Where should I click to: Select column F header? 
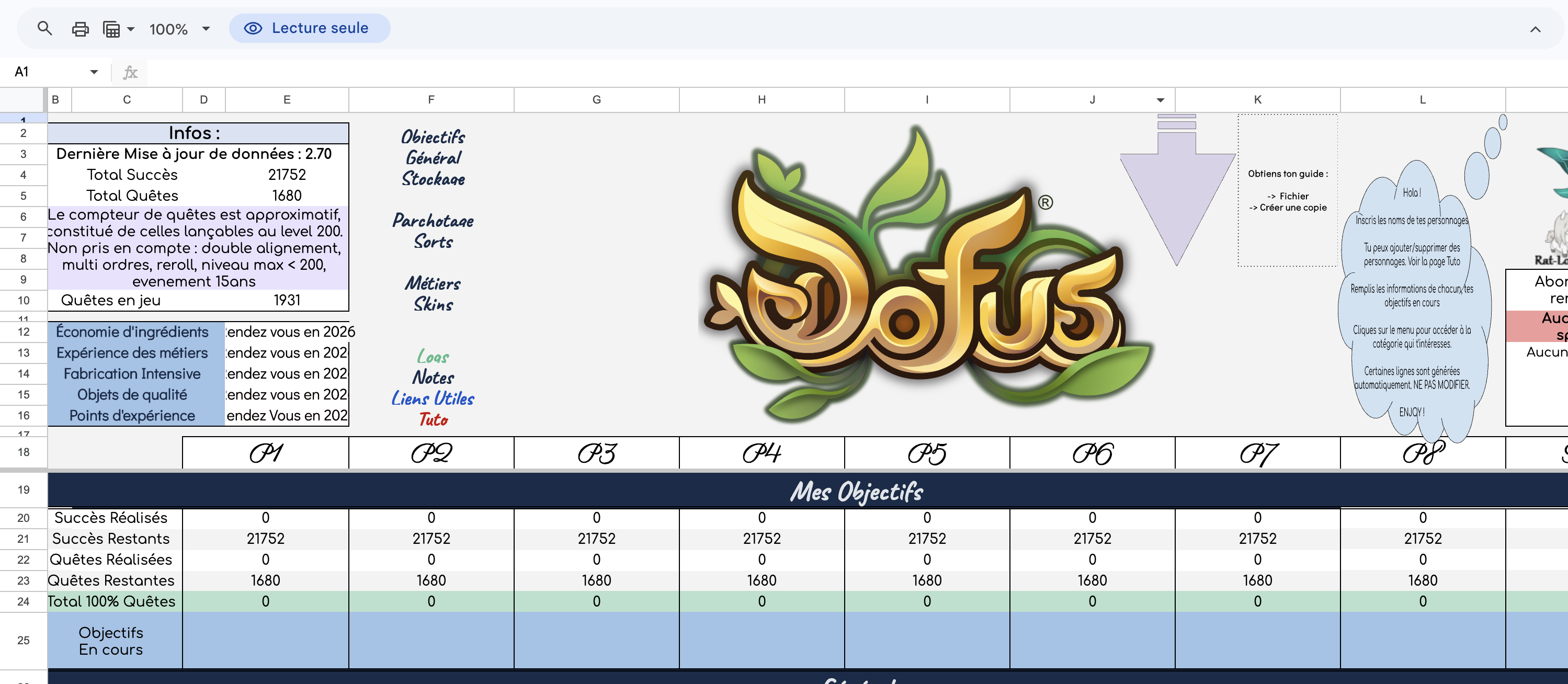click(x=431, y=100)
